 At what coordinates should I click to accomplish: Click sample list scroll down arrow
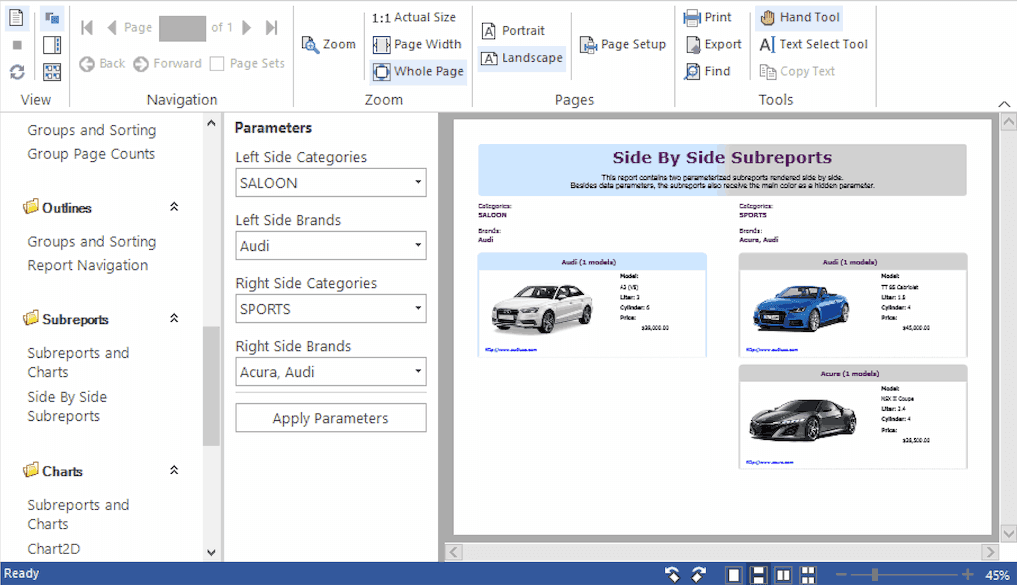click(x=211, y=553)
